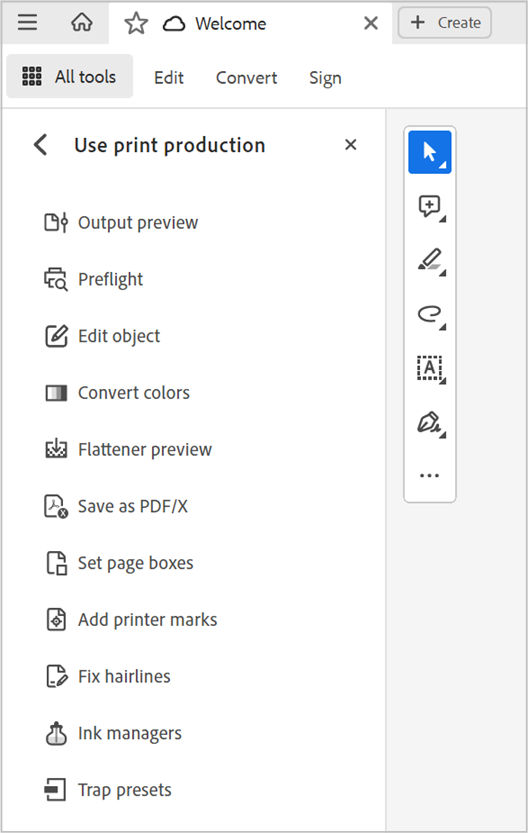Open Set page boxes
The width and height of the screenshot is (528, 833).
[x=135, y=564]
